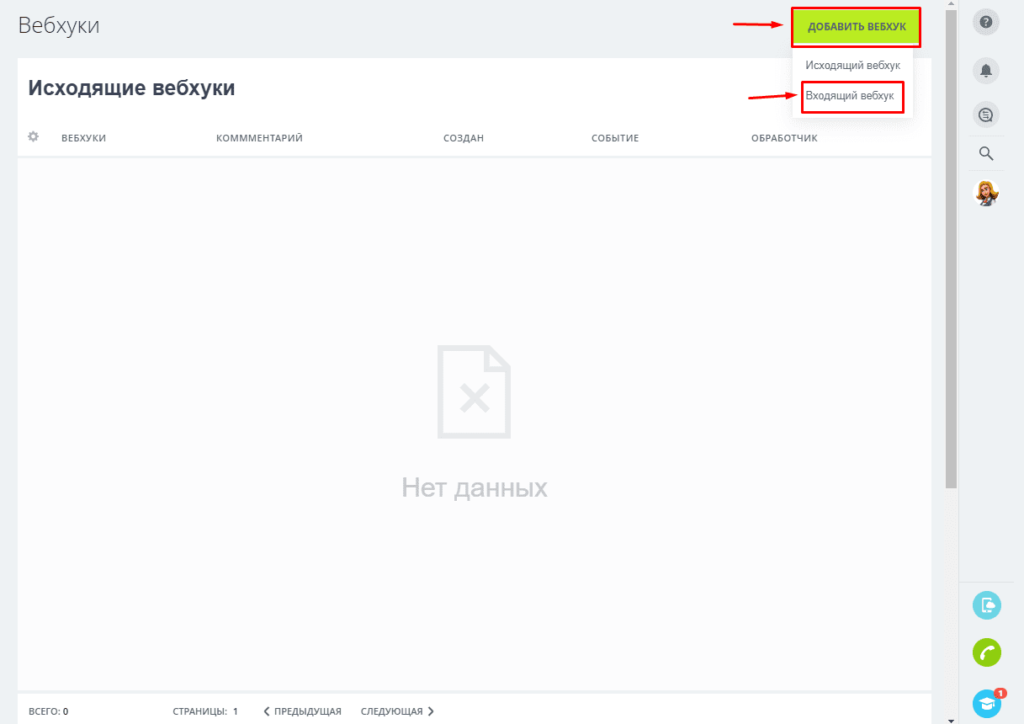The height and width of the screenshot is (724, 1024).
Task: Open telephony via the green phone icon
Action: 986,653
